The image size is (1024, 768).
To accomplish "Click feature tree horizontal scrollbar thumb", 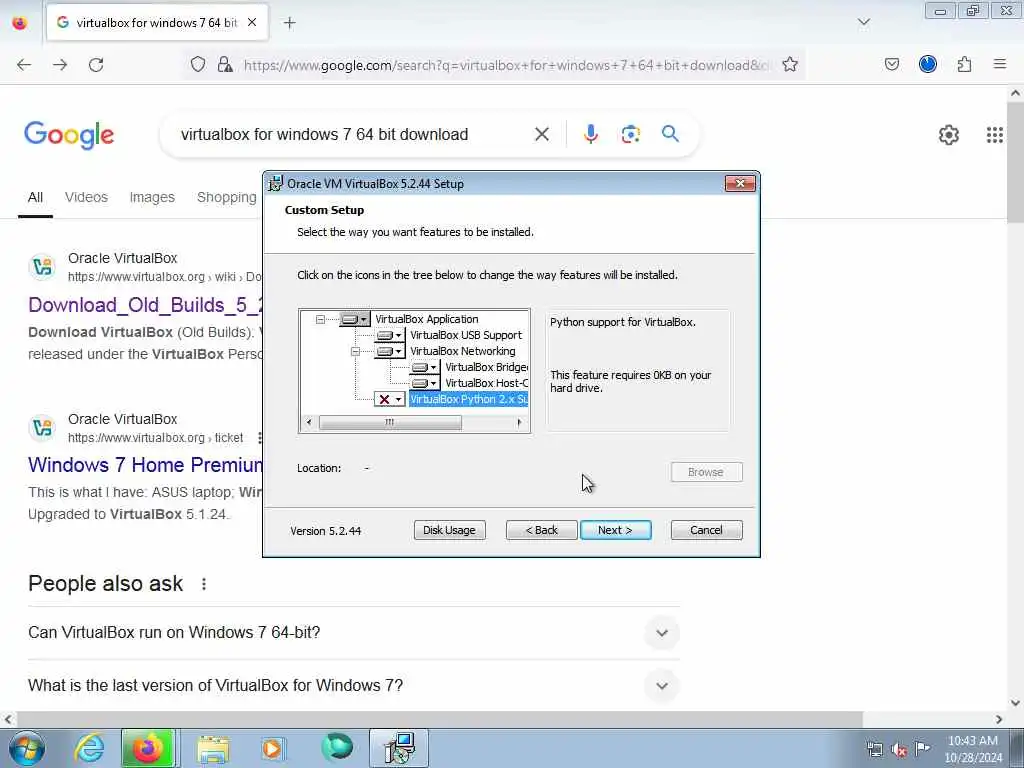I will point(390,423).
